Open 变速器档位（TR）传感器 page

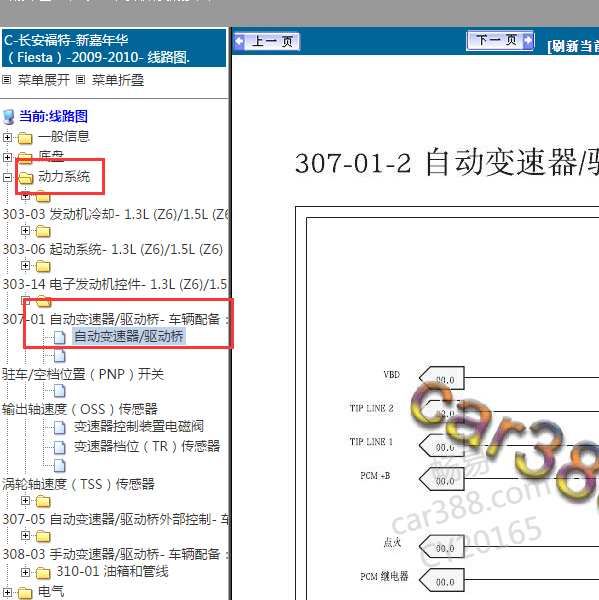pos(147,446)
